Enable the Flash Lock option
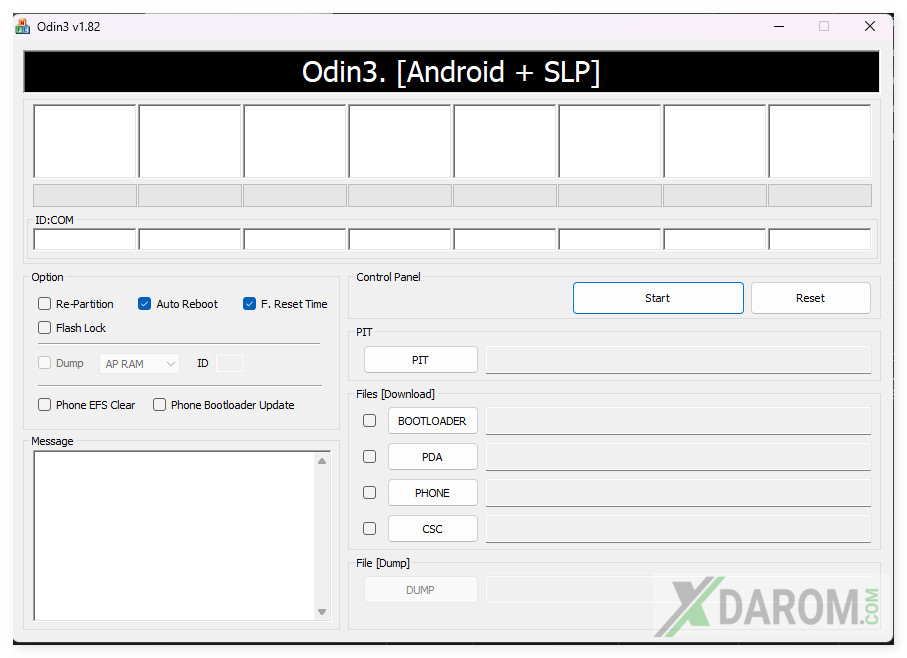907x658 pixels. 44,328
